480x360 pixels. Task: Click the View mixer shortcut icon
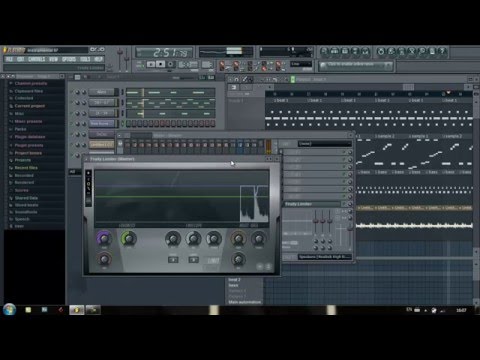pyautogui.click(x=366, y=51)
